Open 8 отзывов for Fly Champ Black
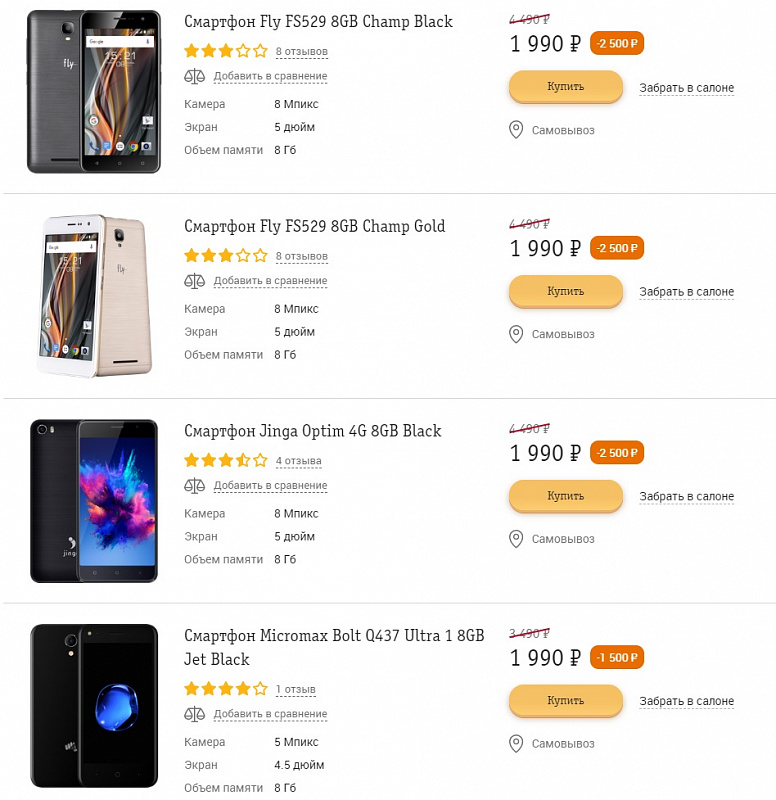Image resolution: width=776 pixels, height=800 pixels. (x=301, y=51)
